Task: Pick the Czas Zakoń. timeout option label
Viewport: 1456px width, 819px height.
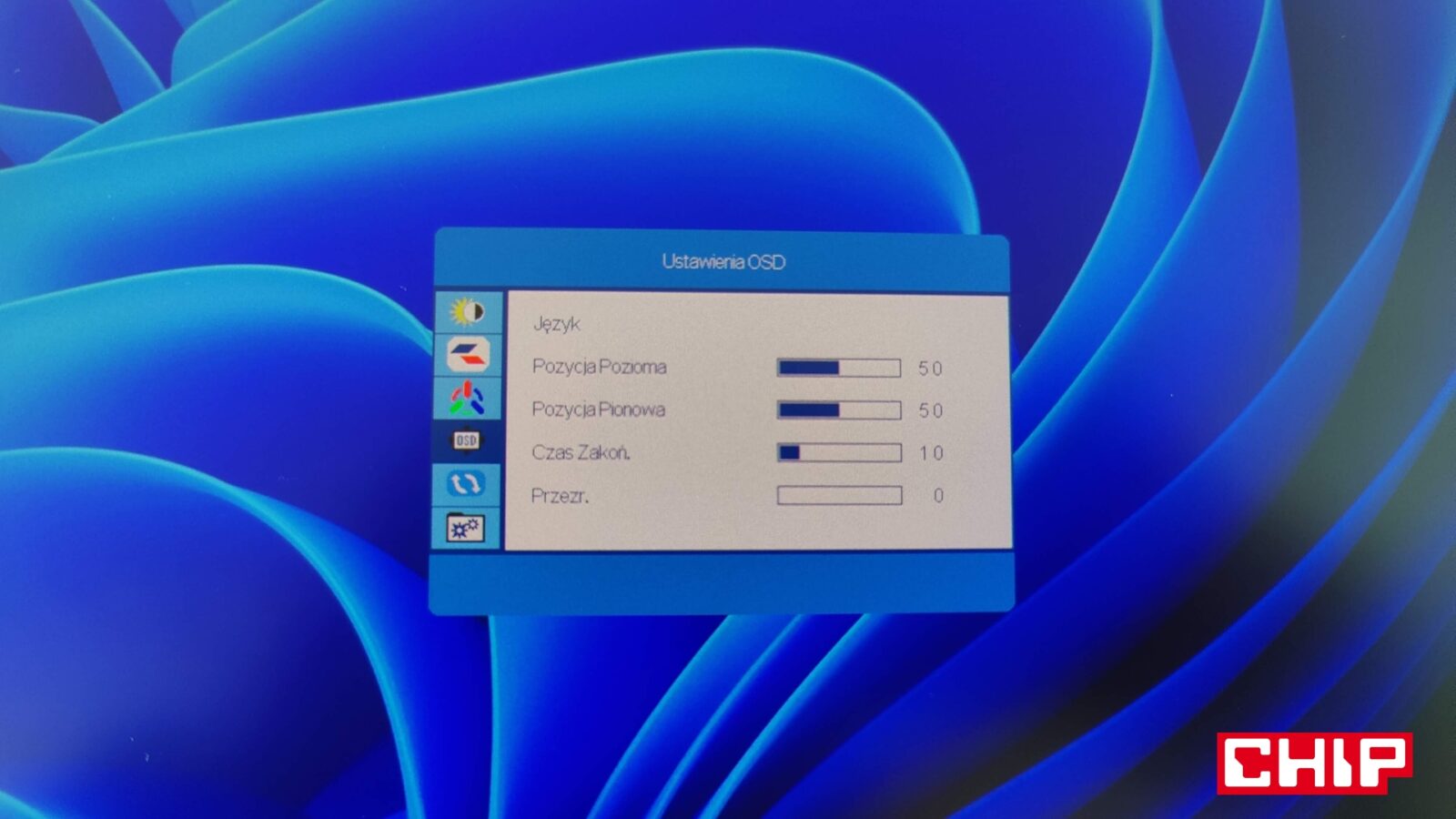Action: [581, 452]
